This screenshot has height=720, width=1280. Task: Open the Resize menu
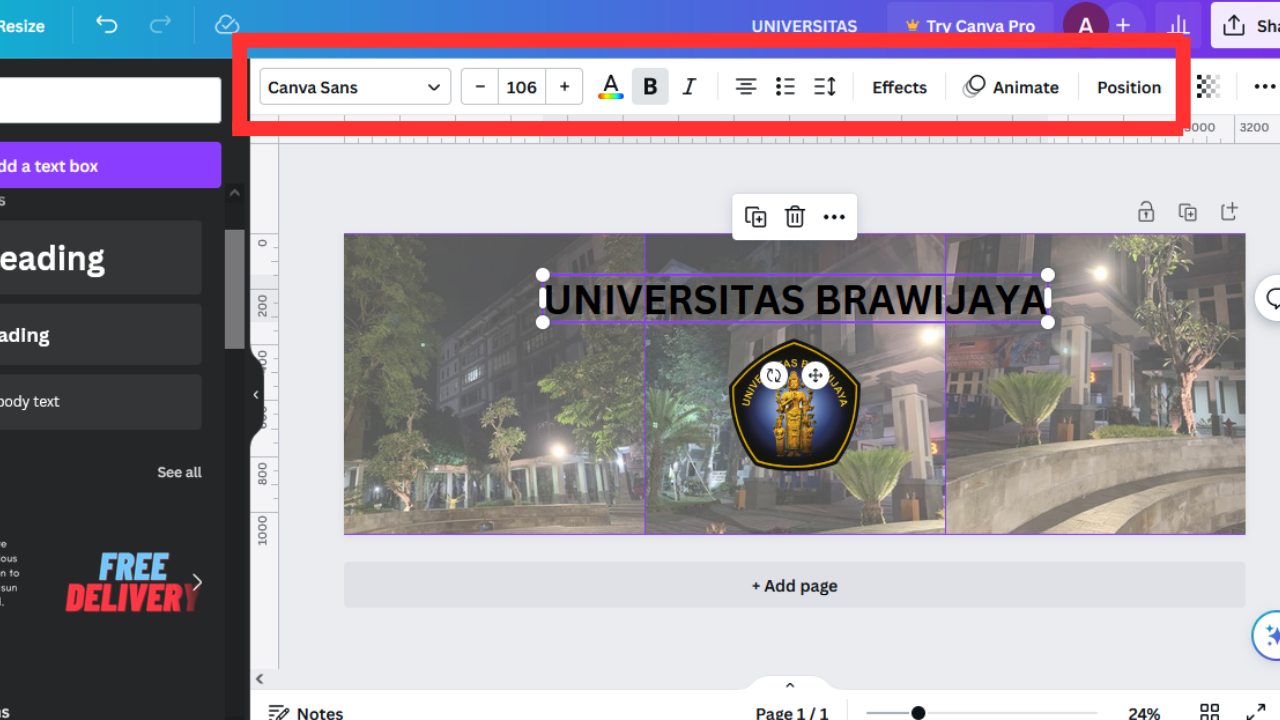22,26
